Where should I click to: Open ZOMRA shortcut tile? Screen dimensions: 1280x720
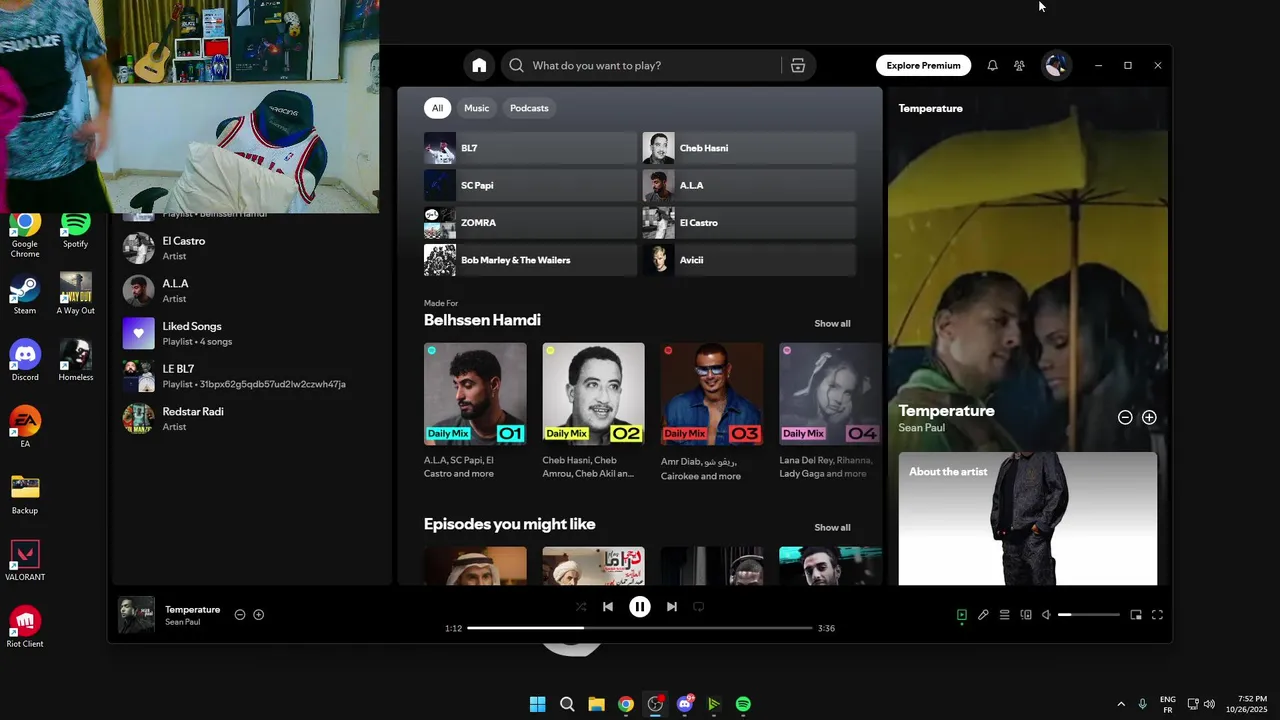[x=530, y=223]
